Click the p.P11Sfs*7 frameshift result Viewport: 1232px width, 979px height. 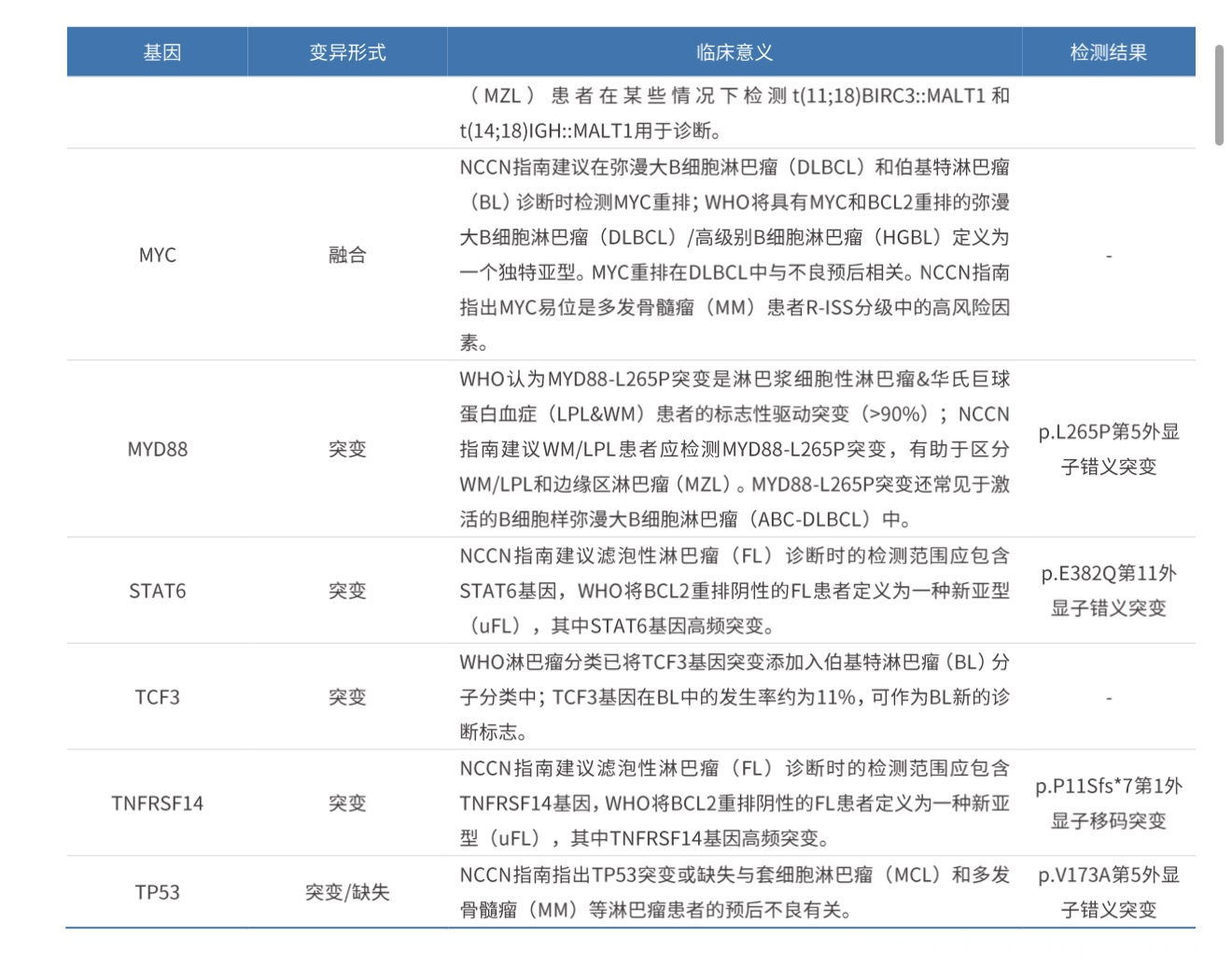click(1109, 804)
